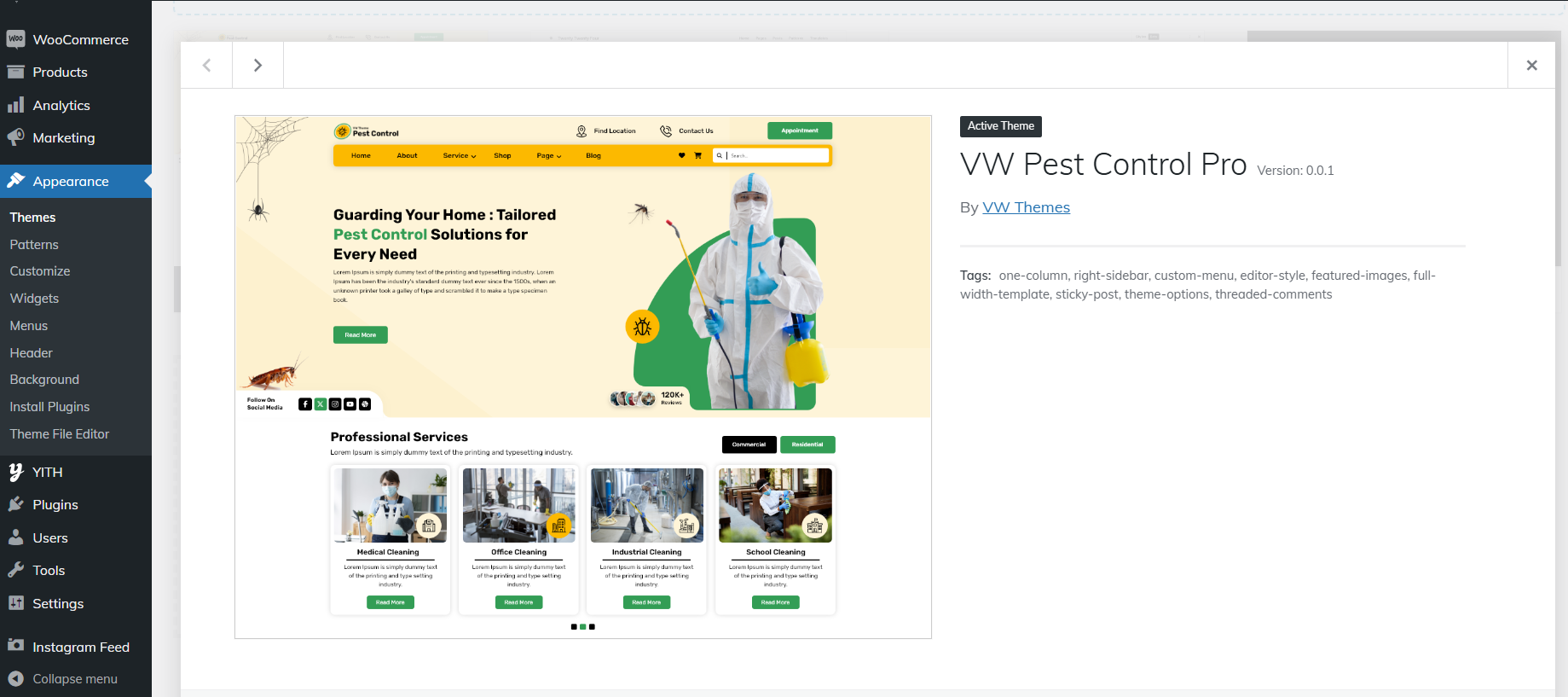
Task: Click the Marketing megaphone icon
Action: 15,137
